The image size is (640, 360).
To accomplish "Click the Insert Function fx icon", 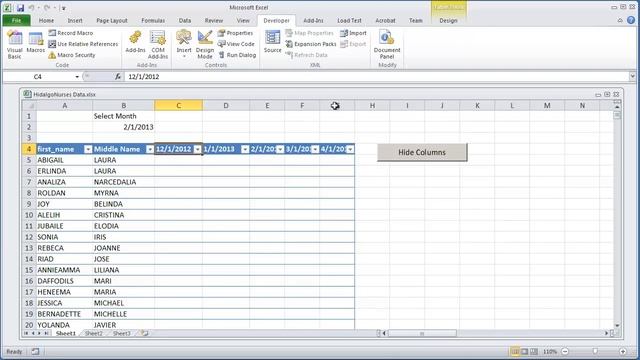I will tap(118, 76).
